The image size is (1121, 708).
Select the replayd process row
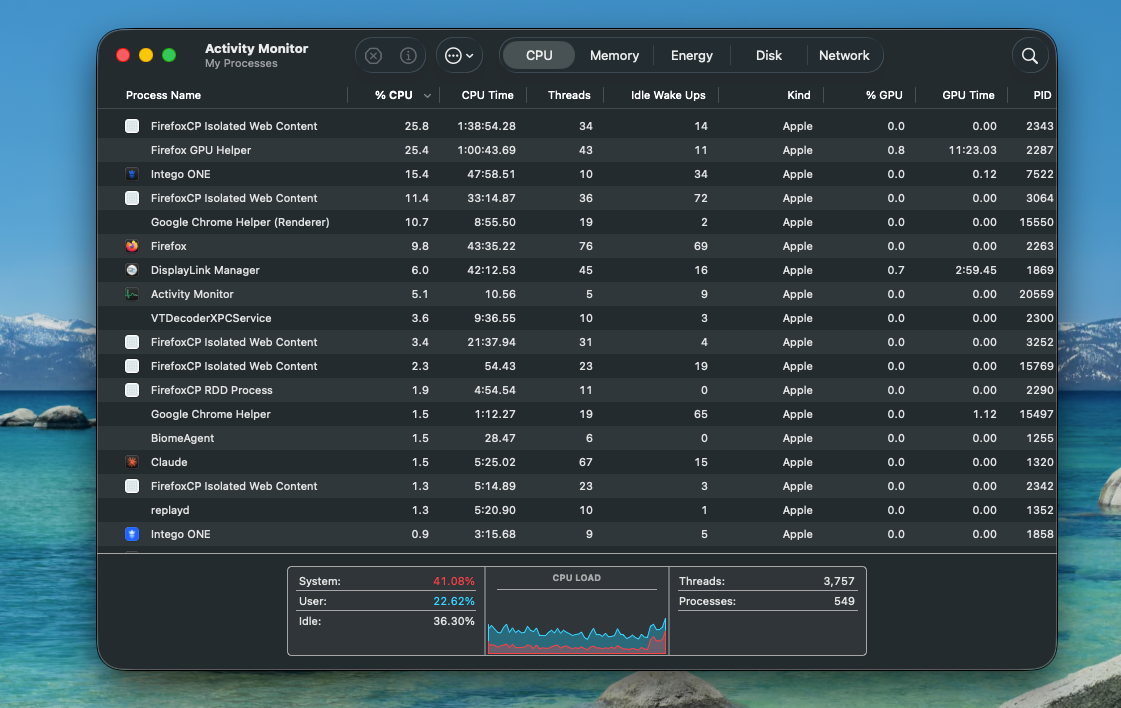(x=577, y=510)
